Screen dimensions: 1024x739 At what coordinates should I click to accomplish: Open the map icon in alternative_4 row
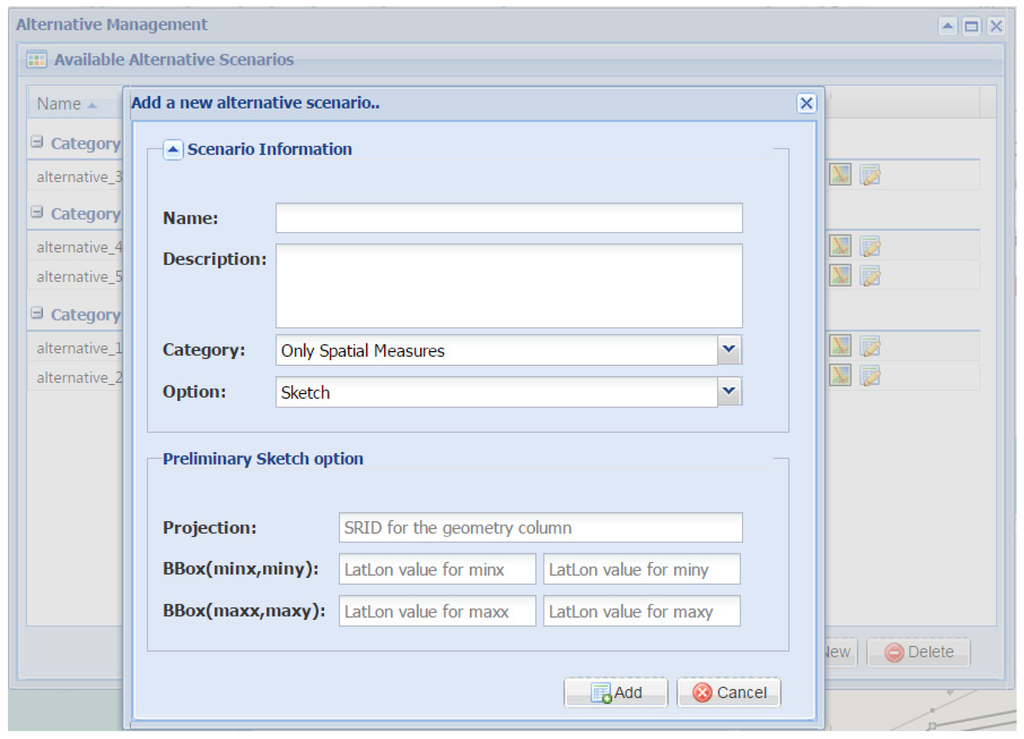pos(840,246)
